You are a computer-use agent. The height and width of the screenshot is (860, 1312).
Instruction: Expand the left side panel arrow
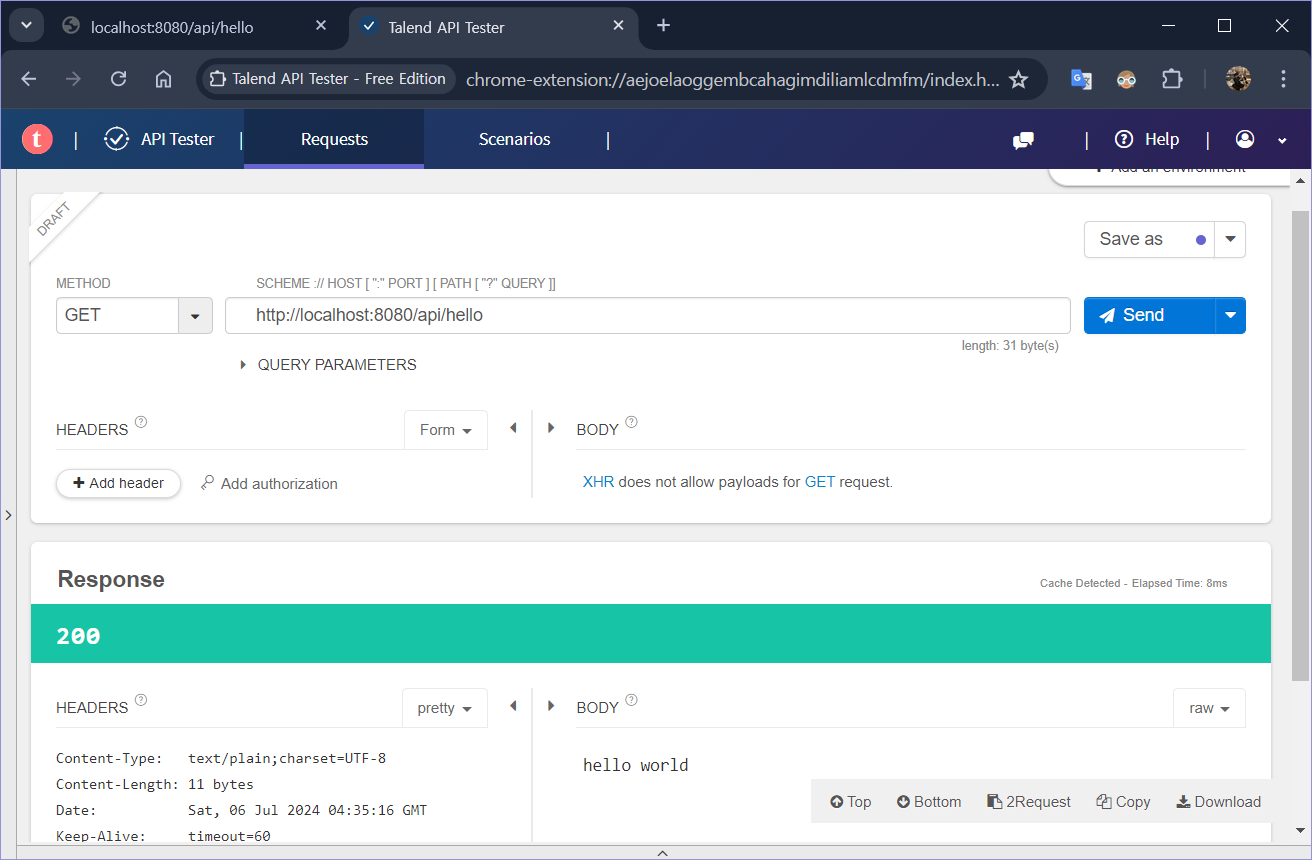(x=8, y=515)
